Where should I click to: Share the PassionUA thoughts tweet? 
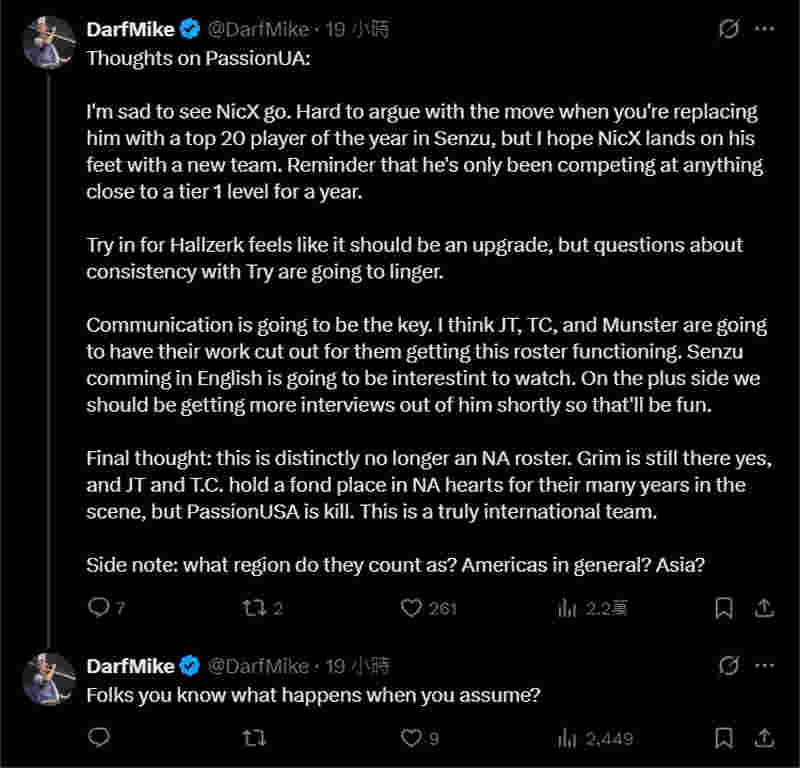pyautogui.click(x=763, y=607)
